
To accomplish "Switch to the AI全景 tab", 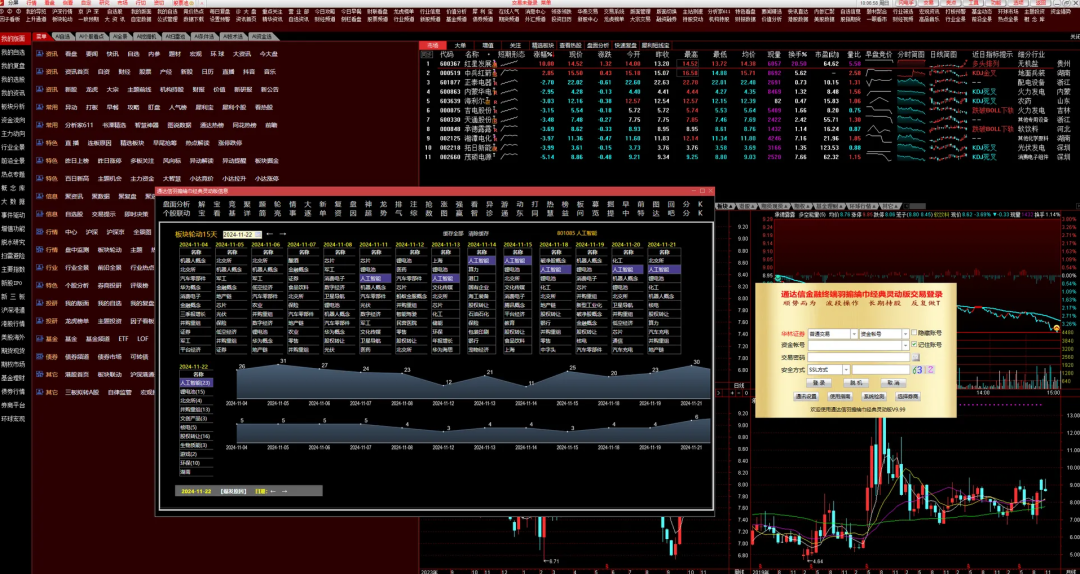I will (x=121, y=37).
